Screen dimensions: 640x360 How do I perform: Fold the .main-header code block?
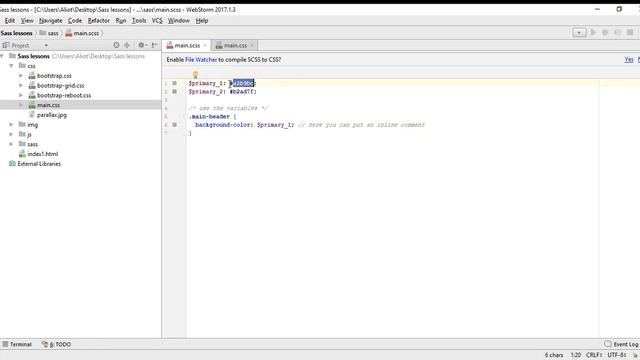pyautogui.click(x=186, y=117)
